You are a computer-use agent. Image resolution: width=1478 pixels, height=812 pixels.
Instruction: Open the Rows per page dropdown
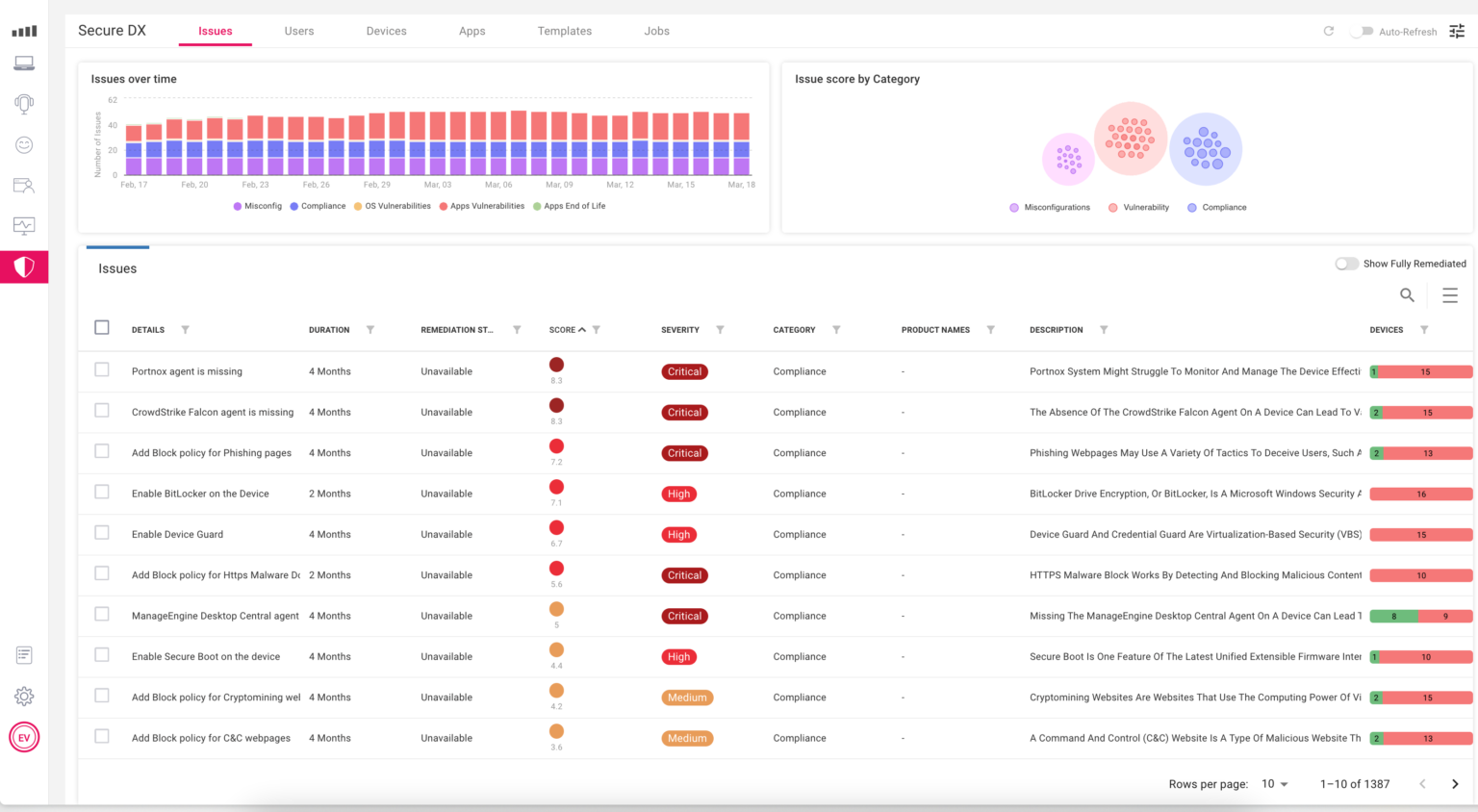[1274, 784]
